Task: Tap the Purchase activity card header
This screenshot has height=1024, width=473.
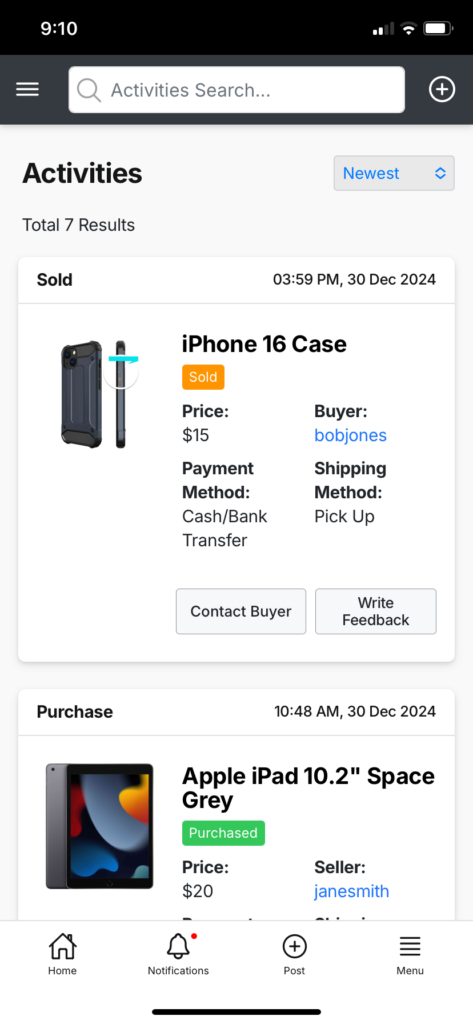Action: [x=236, y=712]
